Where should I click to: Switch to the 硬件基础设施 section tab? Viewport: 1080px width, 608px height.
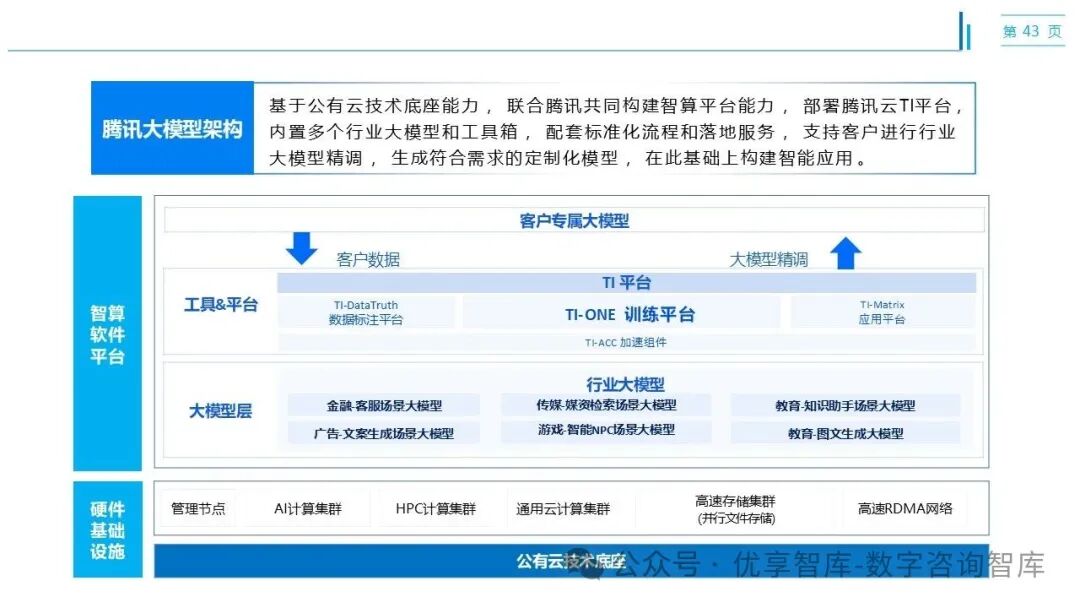pyautogui.click(x=107, y=527)
